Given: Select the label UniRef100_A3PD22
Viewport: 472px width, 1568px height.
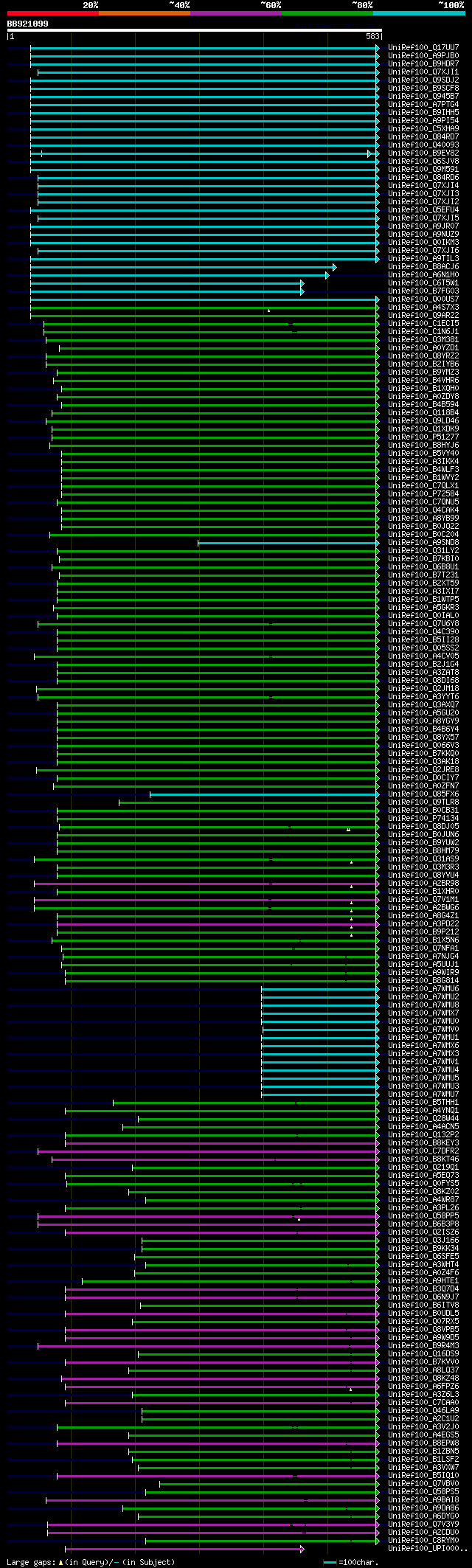Looking at the screenshot, I should click(x=423, y=923).
